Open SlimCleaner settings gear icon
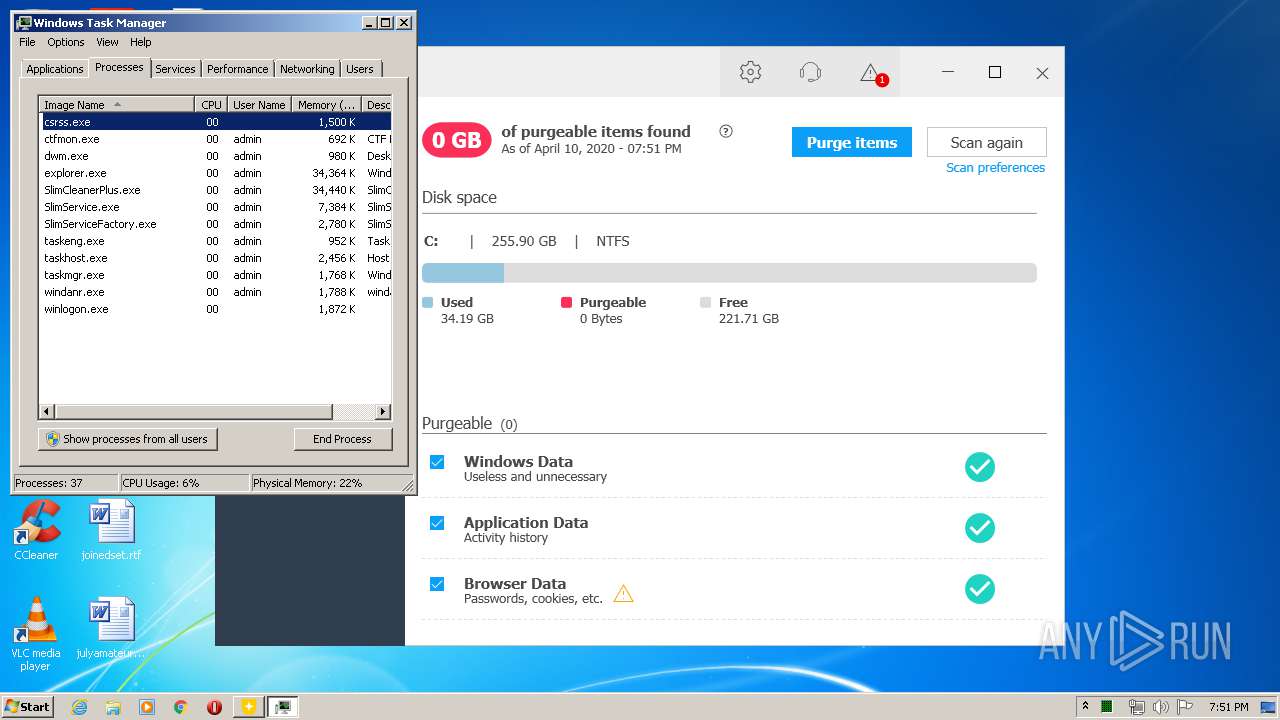This screenshot has width=1280, height=720. (x=750, y=72)
